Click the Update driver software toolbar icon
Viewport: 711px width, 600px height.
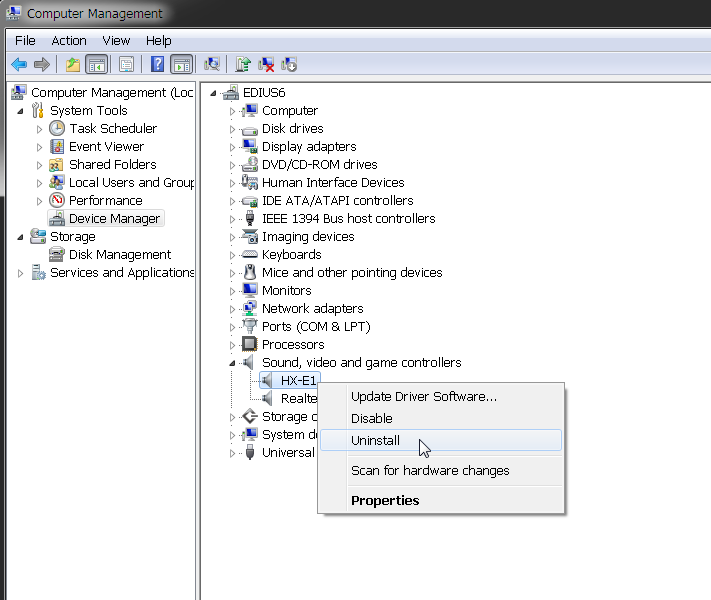(x=243, y=64)
